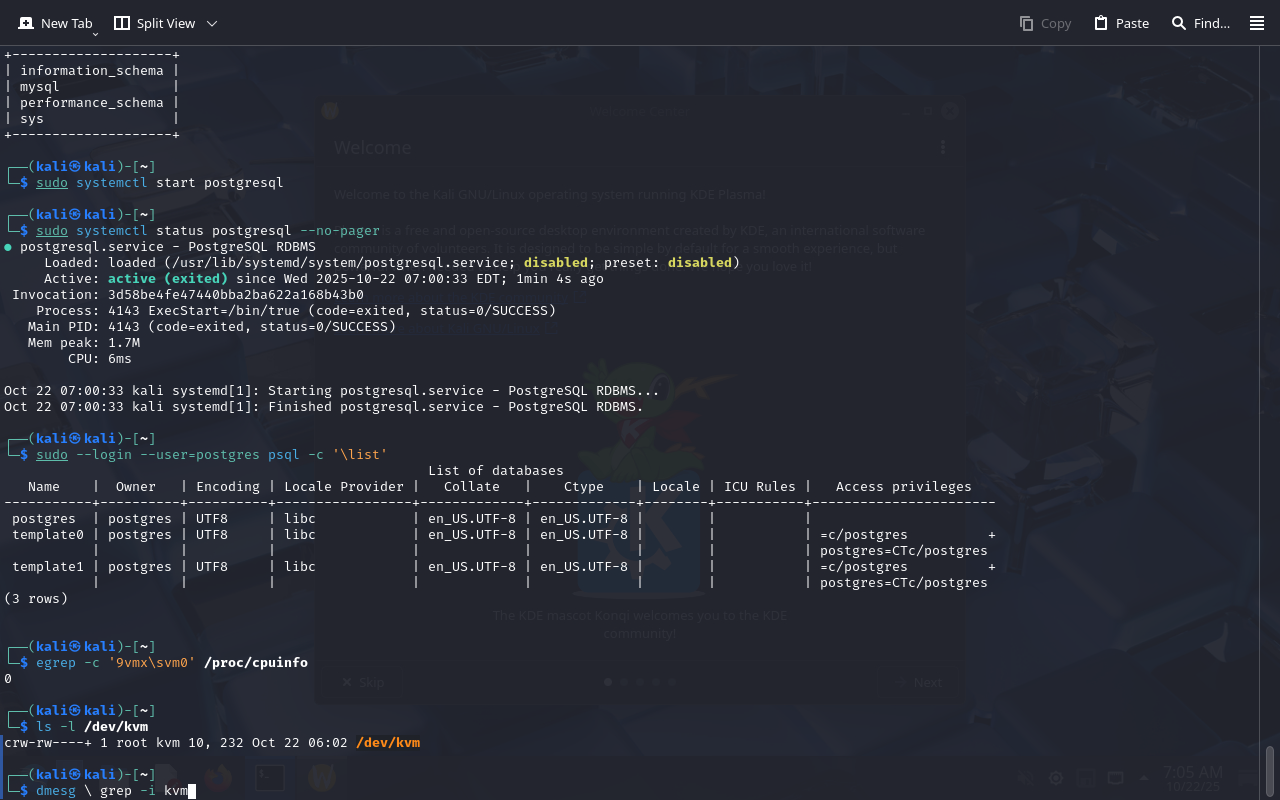Paste clipboard using the Paste button
This screenshot has width=1280, height=800.
click(1121, 23)
